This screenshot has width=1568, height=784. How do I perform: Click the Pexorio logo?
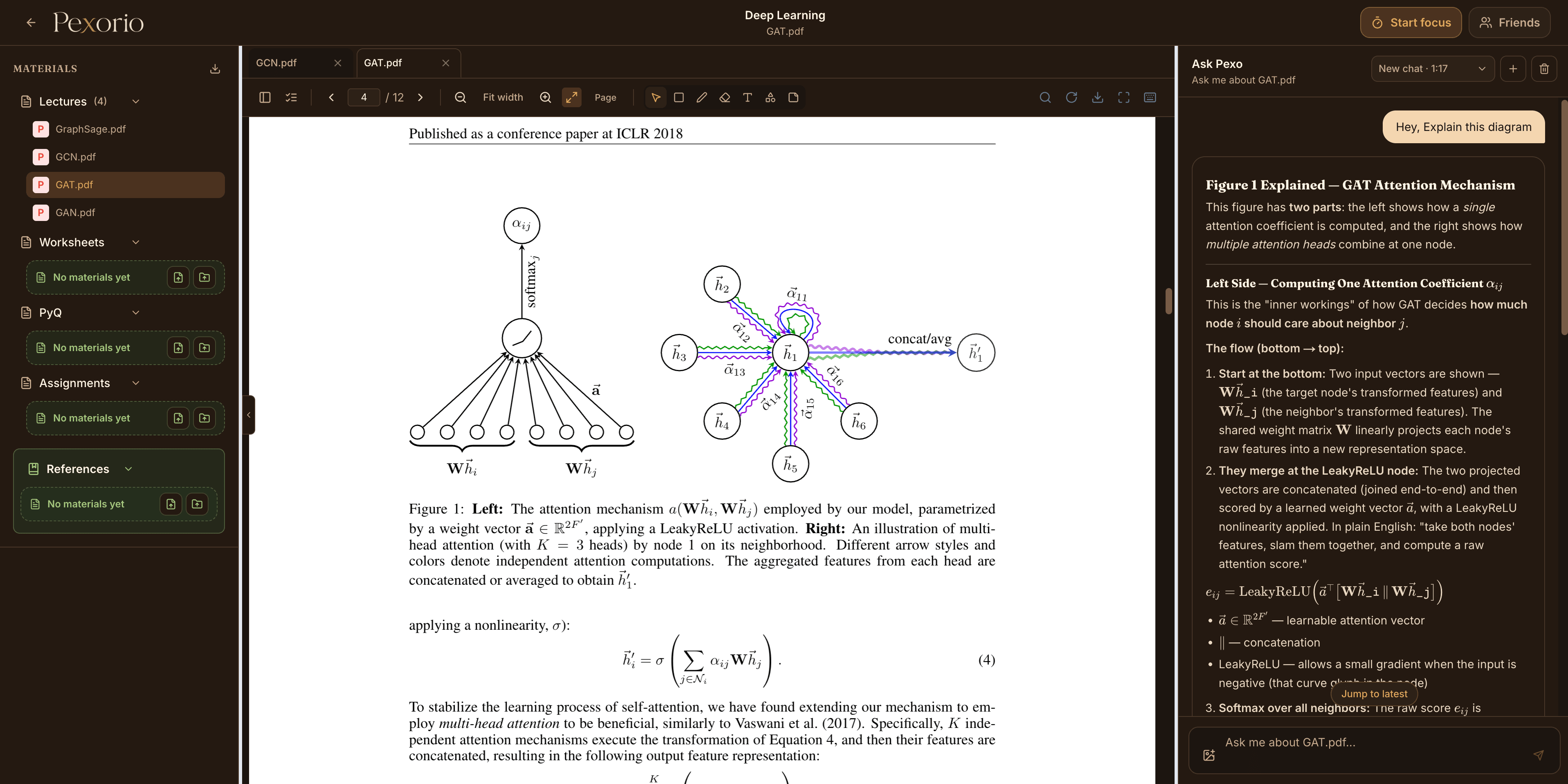pyautogui.click(x=99, y=23)
